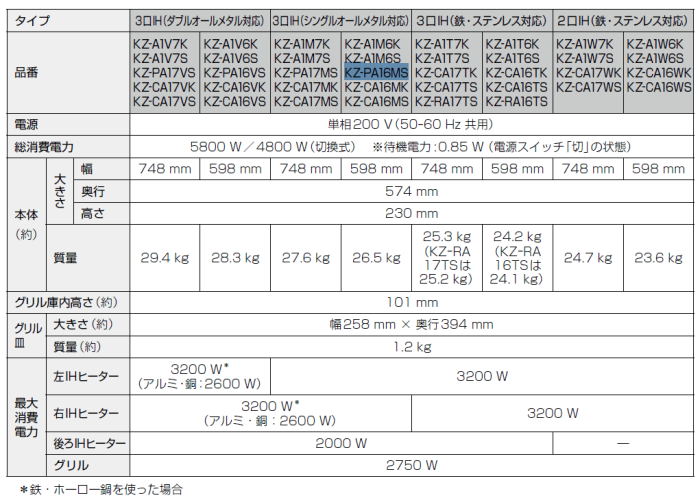Screen dimensions: 700x500
Task: Click the 230 mm height value
Action: point(412,213)
